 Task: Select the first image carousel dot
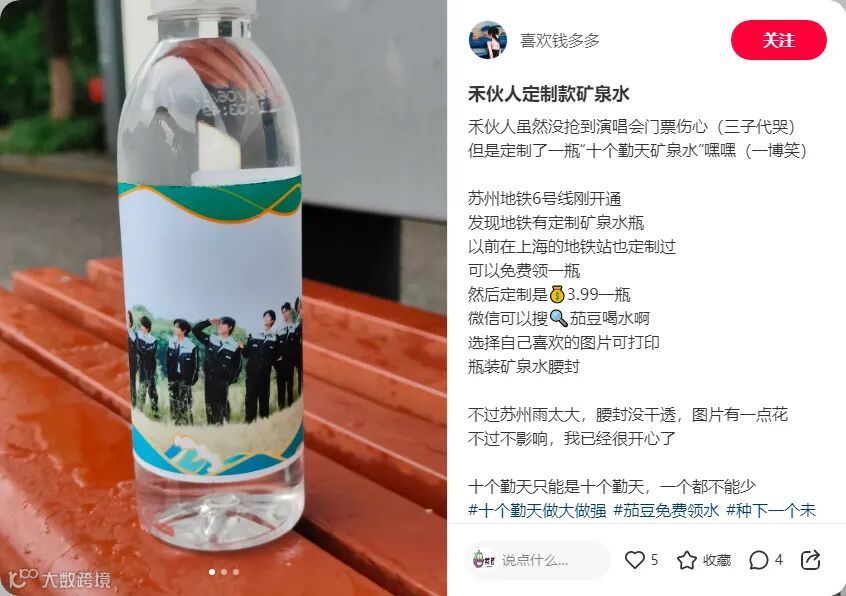pos(212,572)
